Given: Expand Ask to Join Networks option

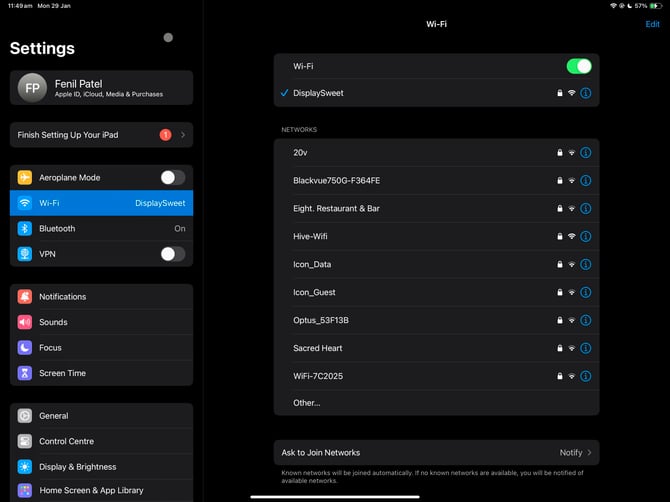Looking at the screenshot, I should click(x=436, y=453).
